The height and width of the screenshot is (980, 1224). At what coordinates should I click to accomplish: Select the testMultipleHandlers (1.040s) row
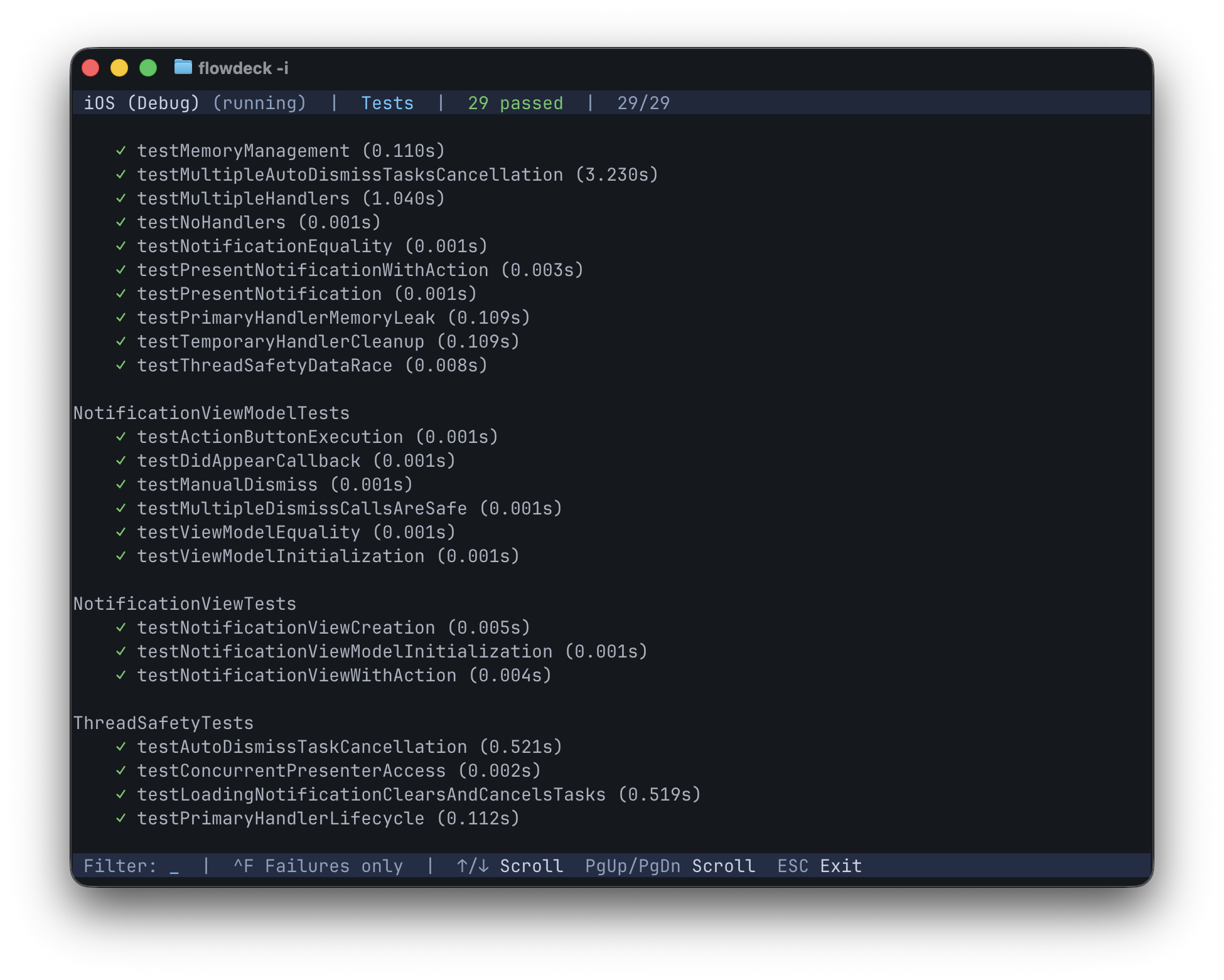281,198
